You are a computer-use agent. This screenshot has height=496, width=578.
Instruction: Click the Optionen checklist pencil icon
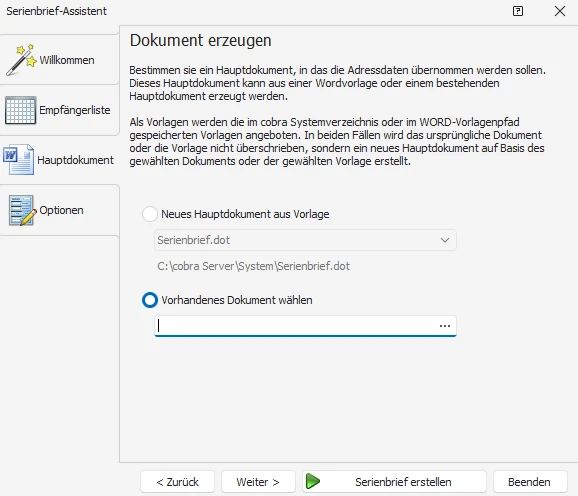pyautogui.click(x=22, y=210)
